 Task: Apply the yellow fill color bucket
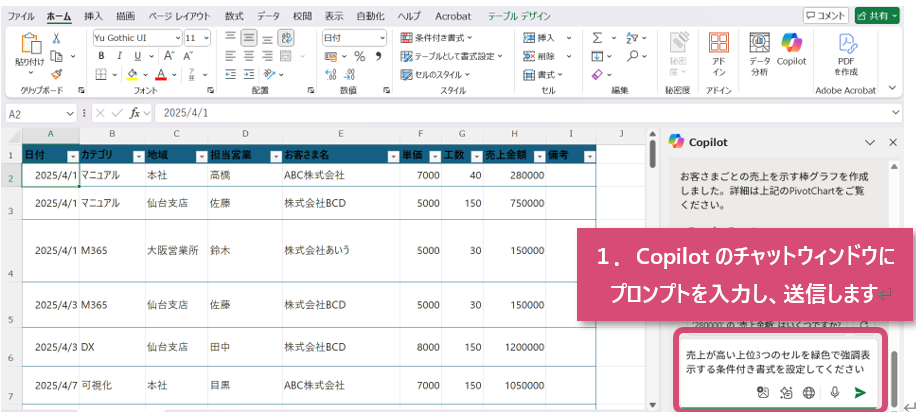133,74
